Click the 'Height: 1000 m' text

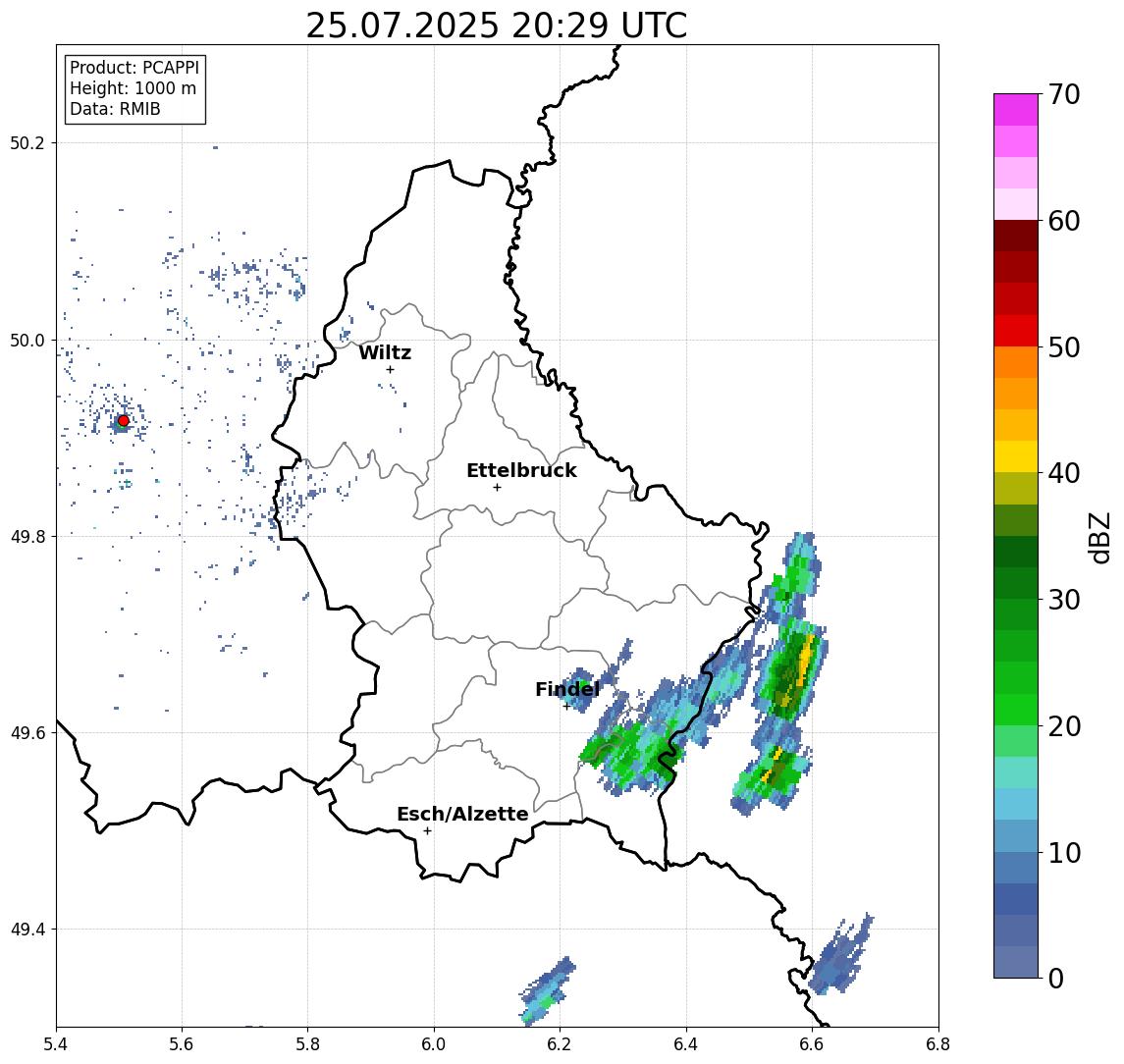pos(133,89)
